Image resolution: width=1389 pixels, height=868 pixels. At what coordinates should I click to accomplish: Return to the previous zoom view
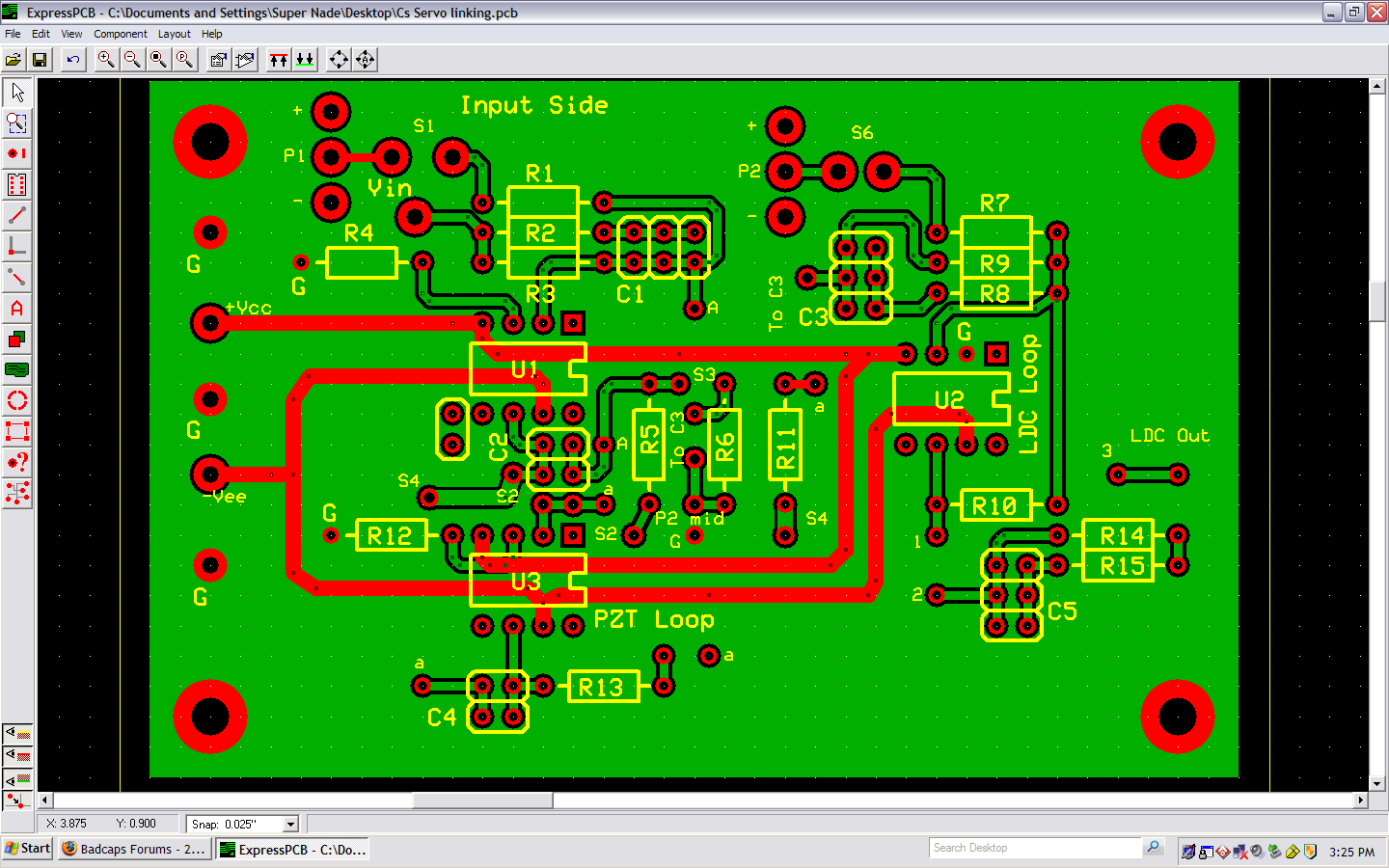click(184, 60)
